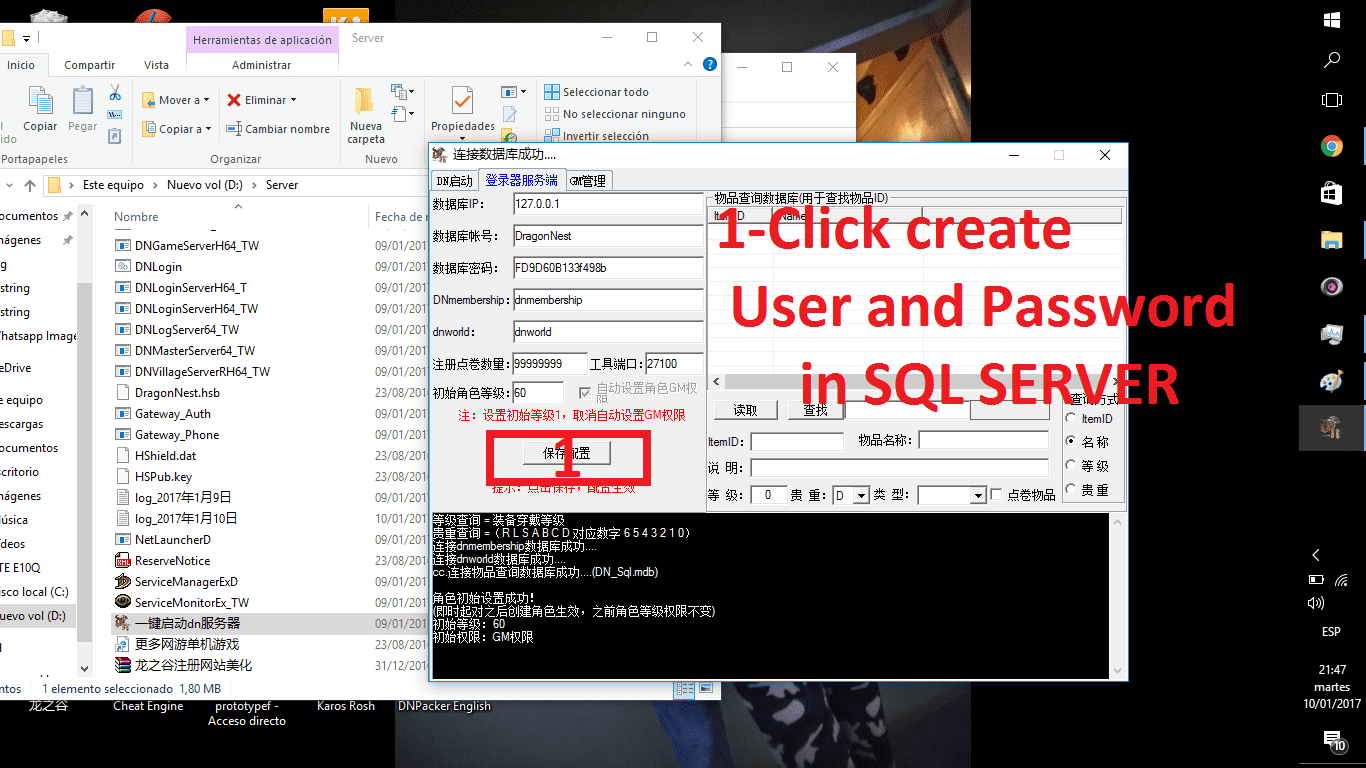Open the Action Center notification icon
Viewport: 1366px width, 768px height.
click(1333, 741)
